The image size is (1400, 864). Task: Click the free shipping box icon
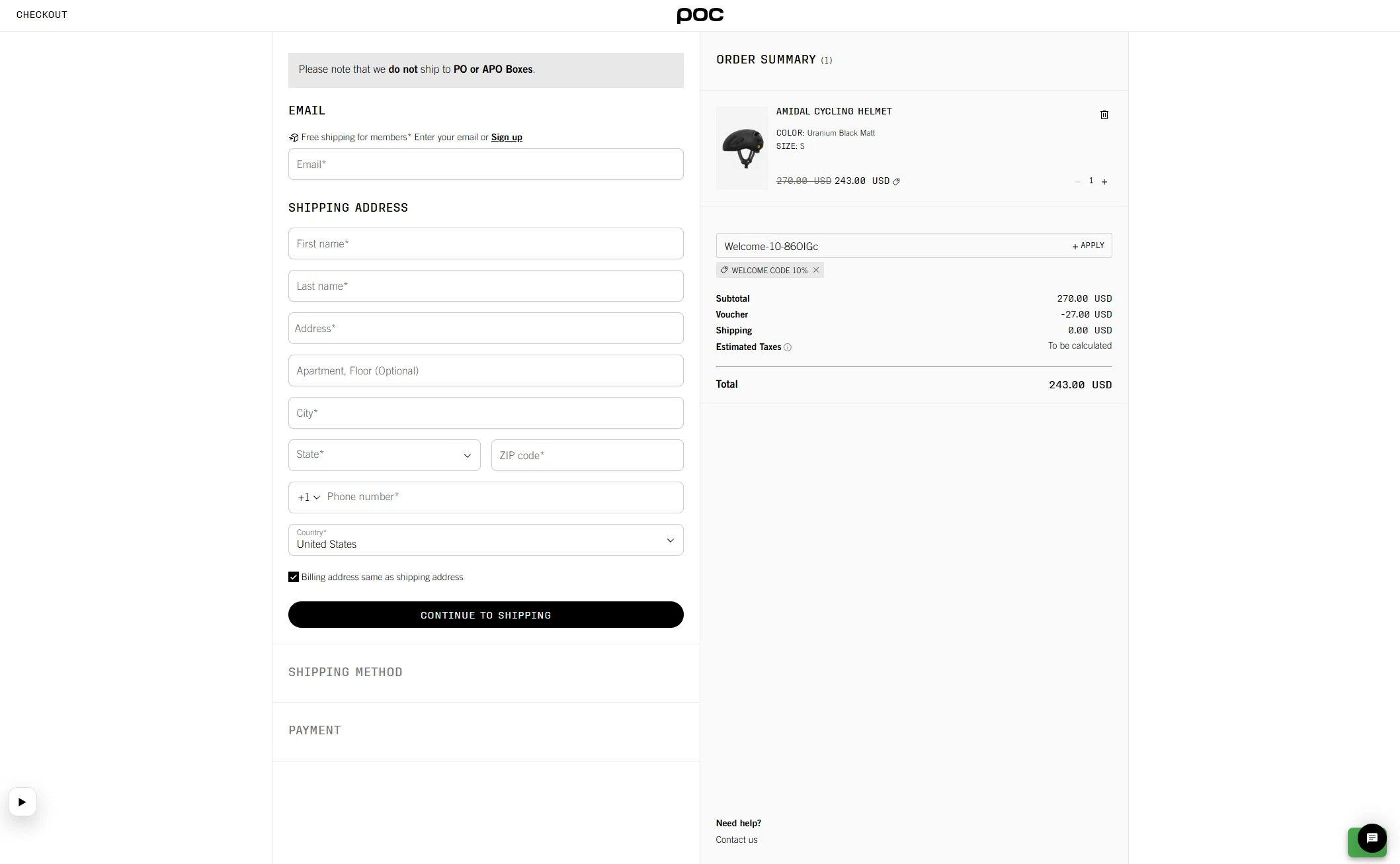pos(294,138)
